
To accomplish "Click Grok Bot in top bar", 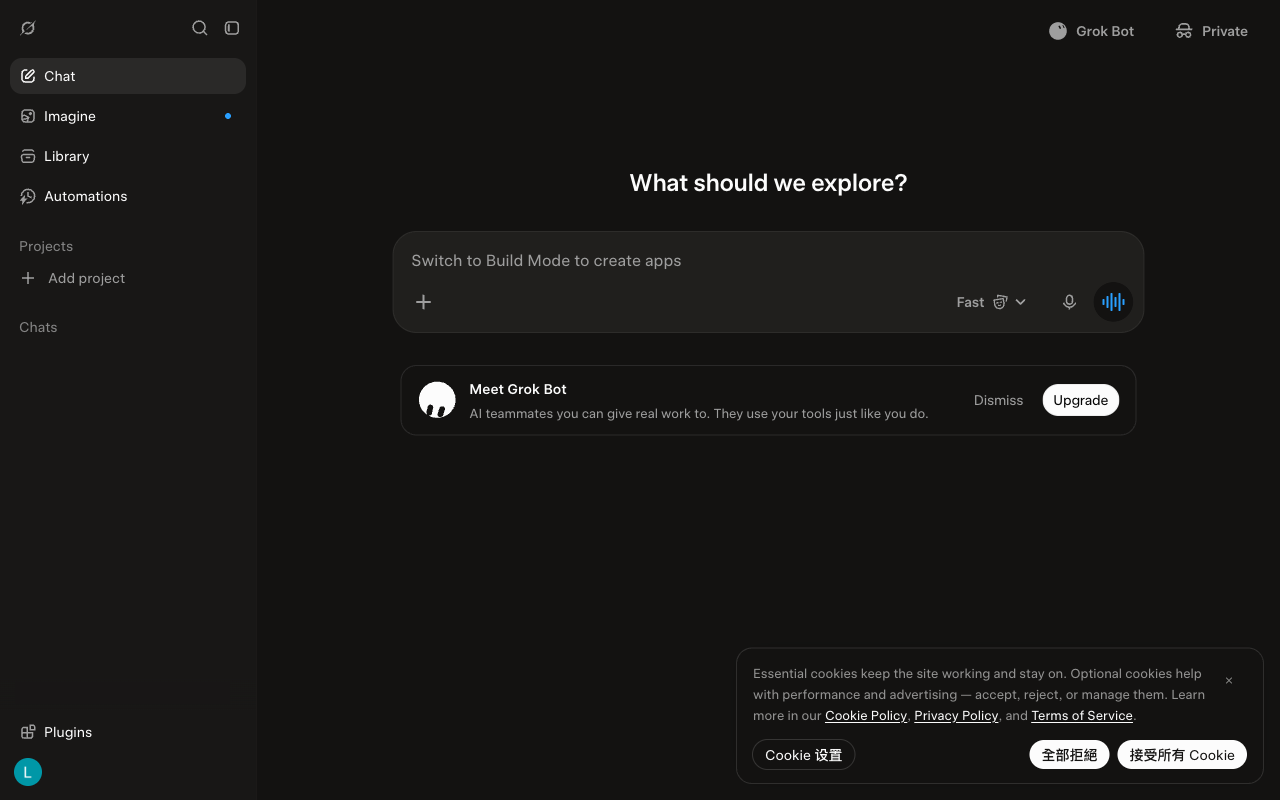I will point(1091,31).
